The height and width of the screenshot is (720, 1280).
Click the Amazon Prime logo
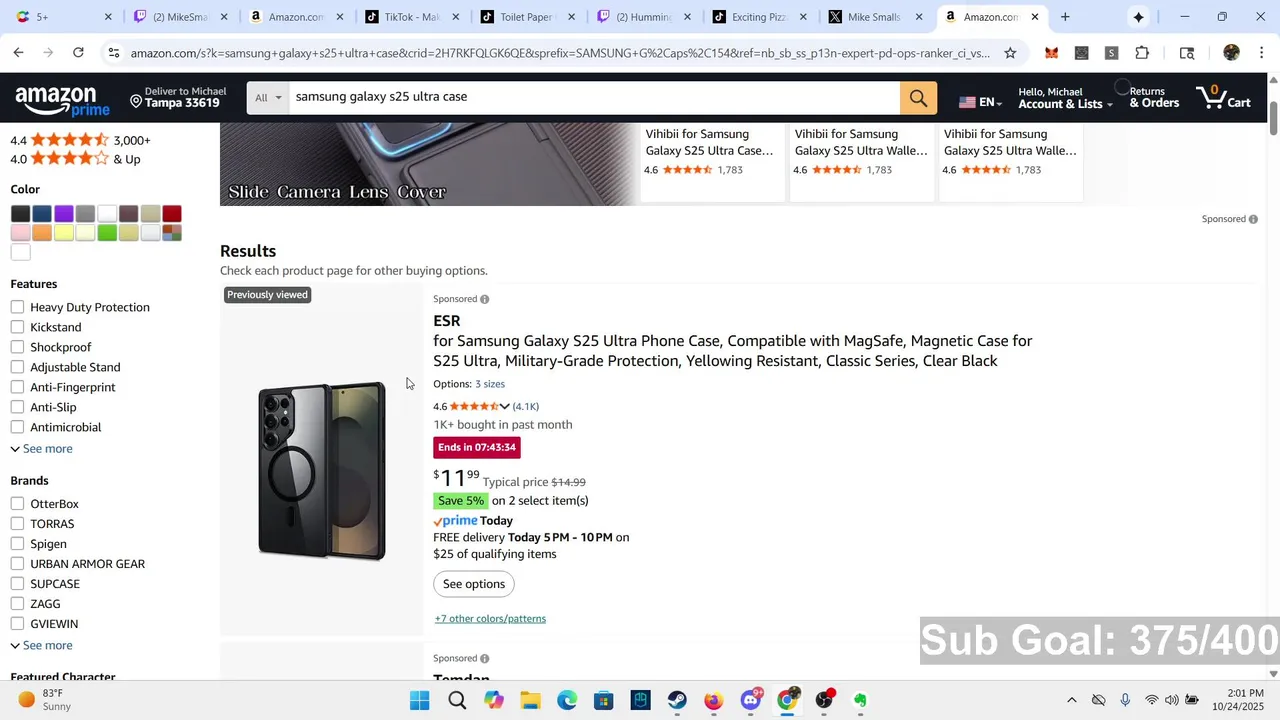pos(62,101)
